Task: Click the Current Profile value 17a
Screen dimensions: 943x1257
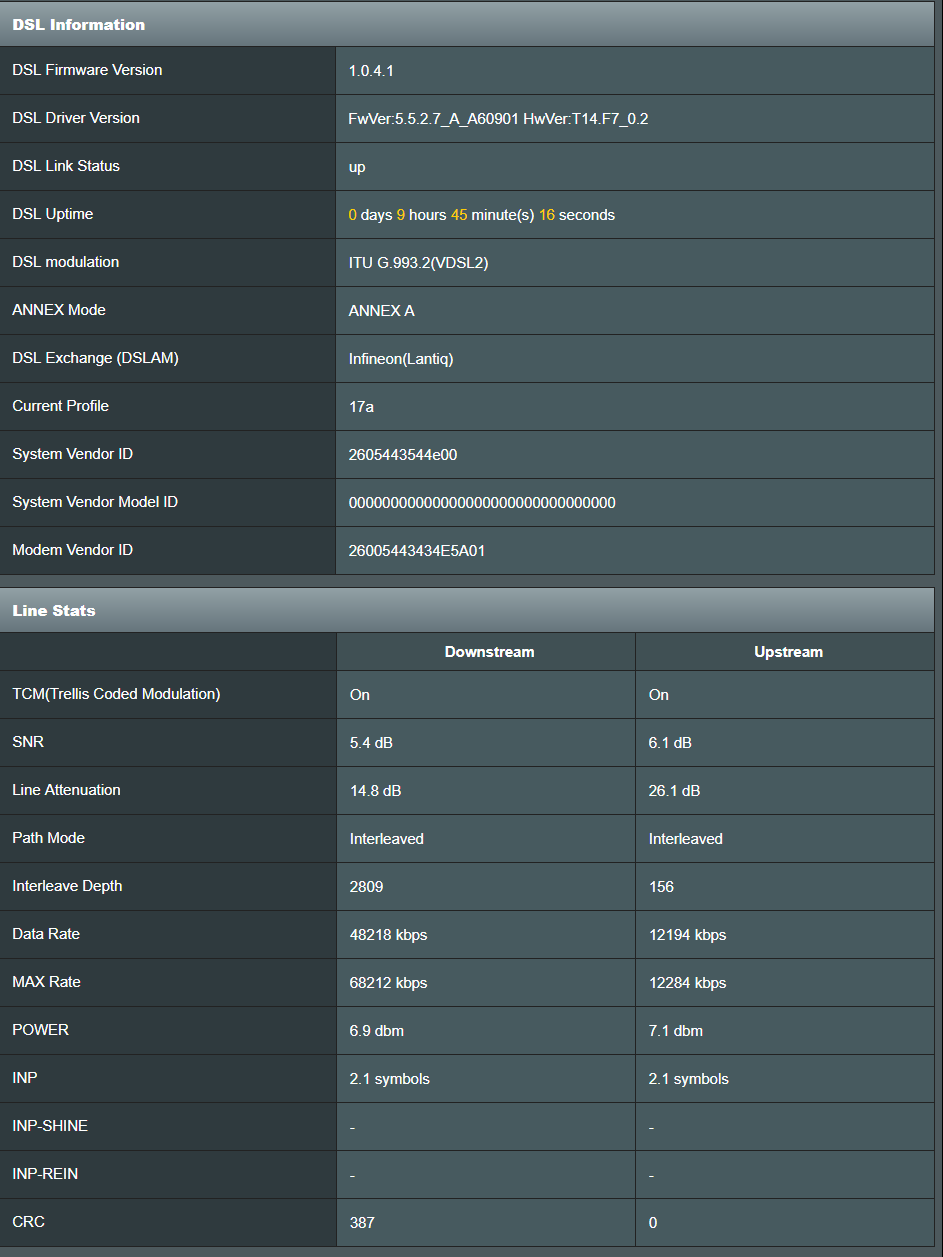Action: pos(361,407)
